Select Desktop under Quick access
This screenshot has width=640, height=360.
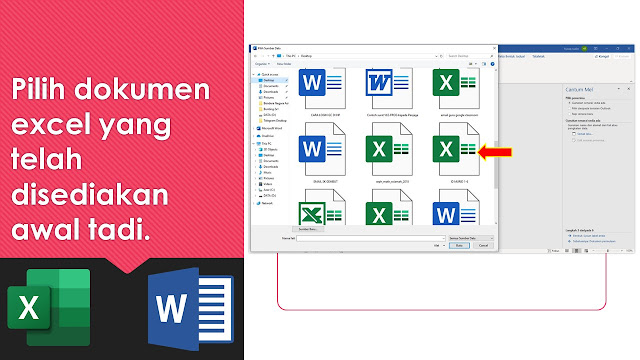pos(269,80)
